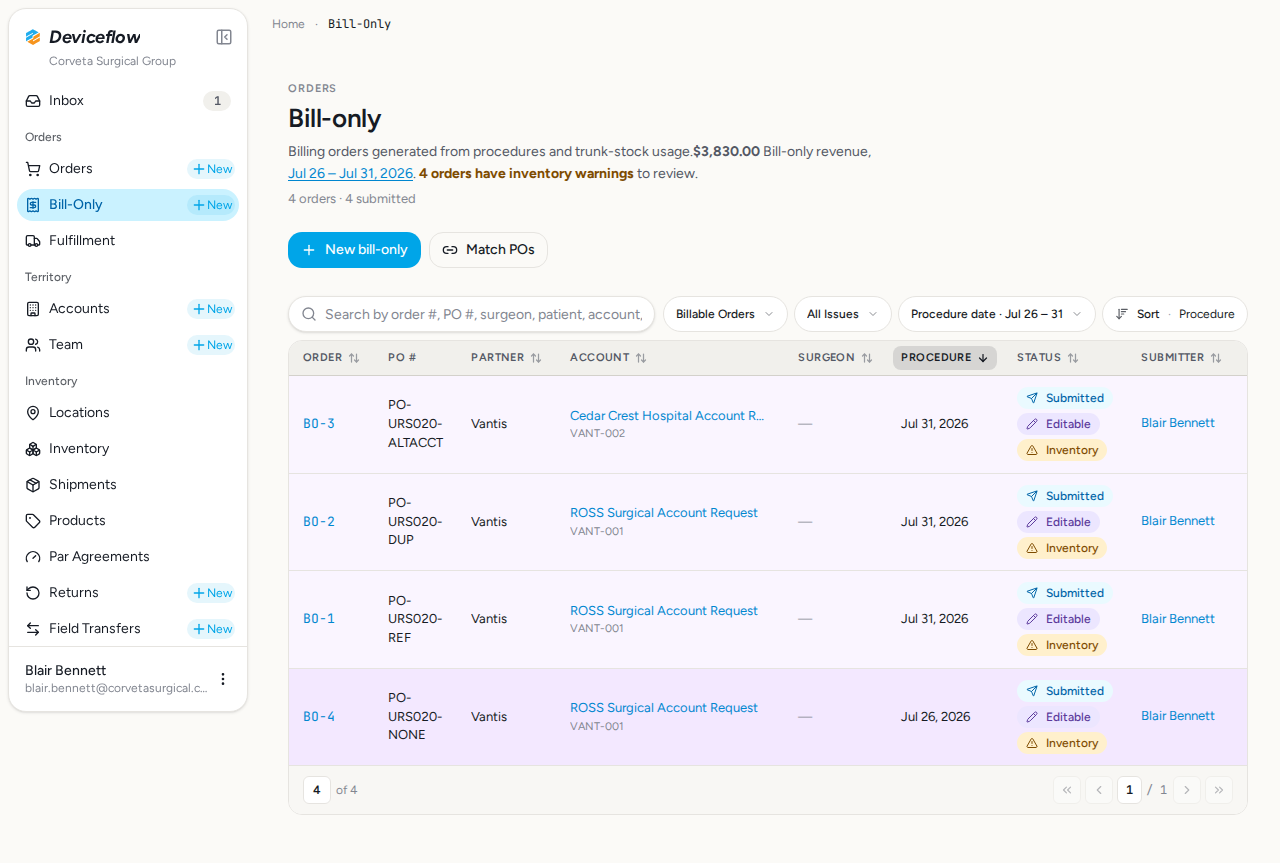The width and height of the screenshot is (1280, 863).
Task: Click Submitted badge in BO-1 row
Action: pyautogui.click(x=1065, y=593)
